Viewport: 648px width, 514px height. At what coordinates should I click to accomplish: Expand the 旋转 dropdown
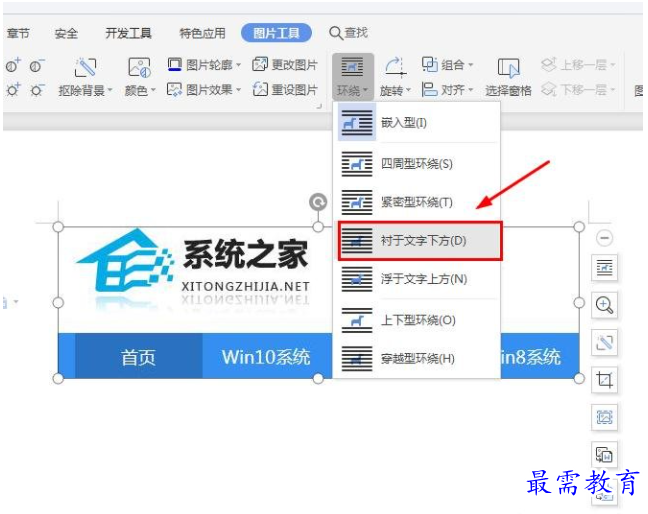click(x=409, y=90)
